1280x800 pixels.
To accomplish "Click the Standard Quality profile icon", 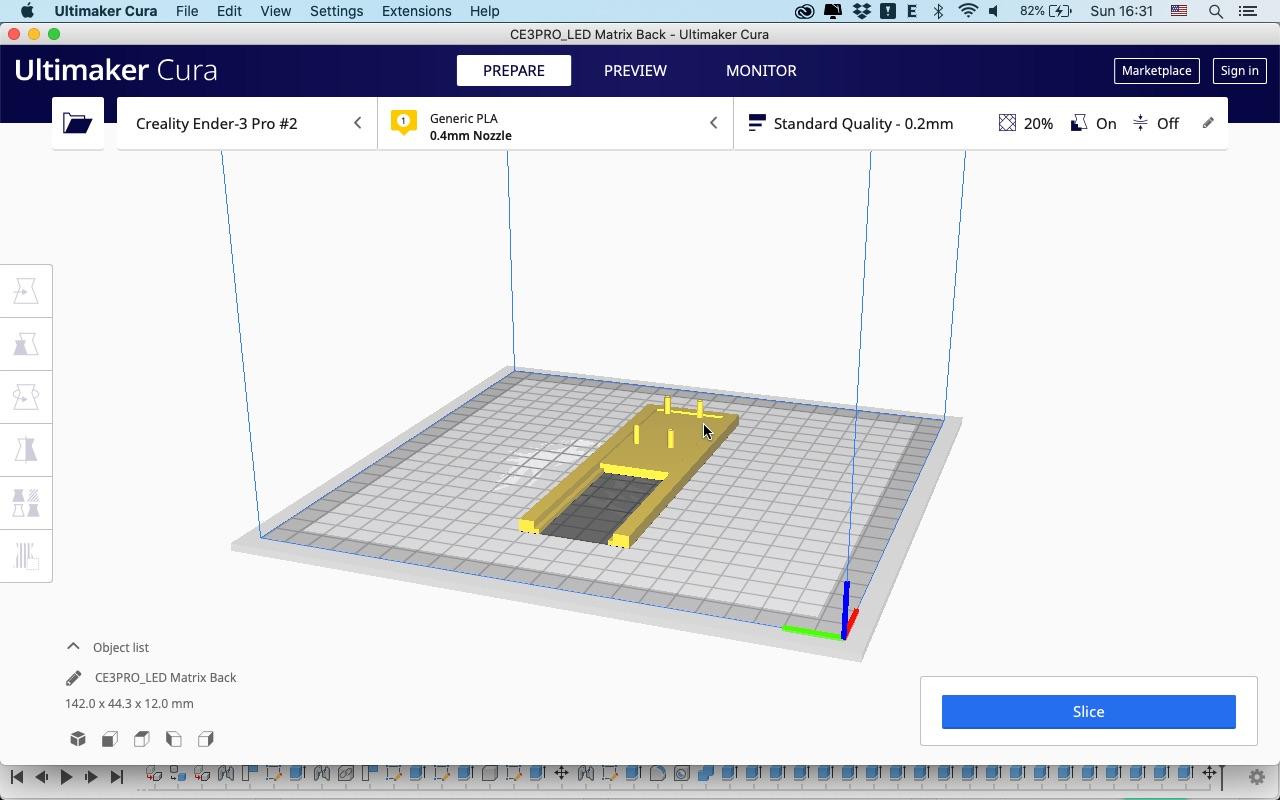I will click(757, 123).
